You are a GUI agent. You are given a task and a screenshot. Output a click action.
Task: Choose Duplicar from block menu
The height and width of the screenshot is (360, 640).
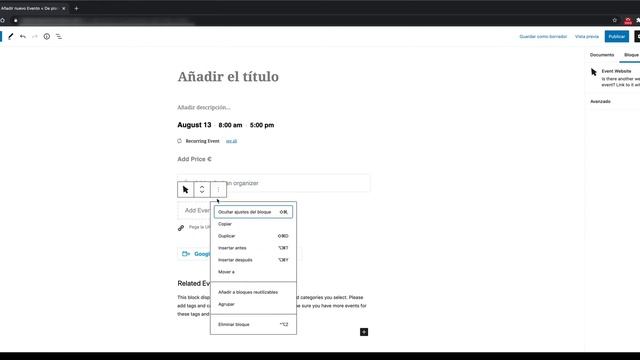tap(253, 236)
